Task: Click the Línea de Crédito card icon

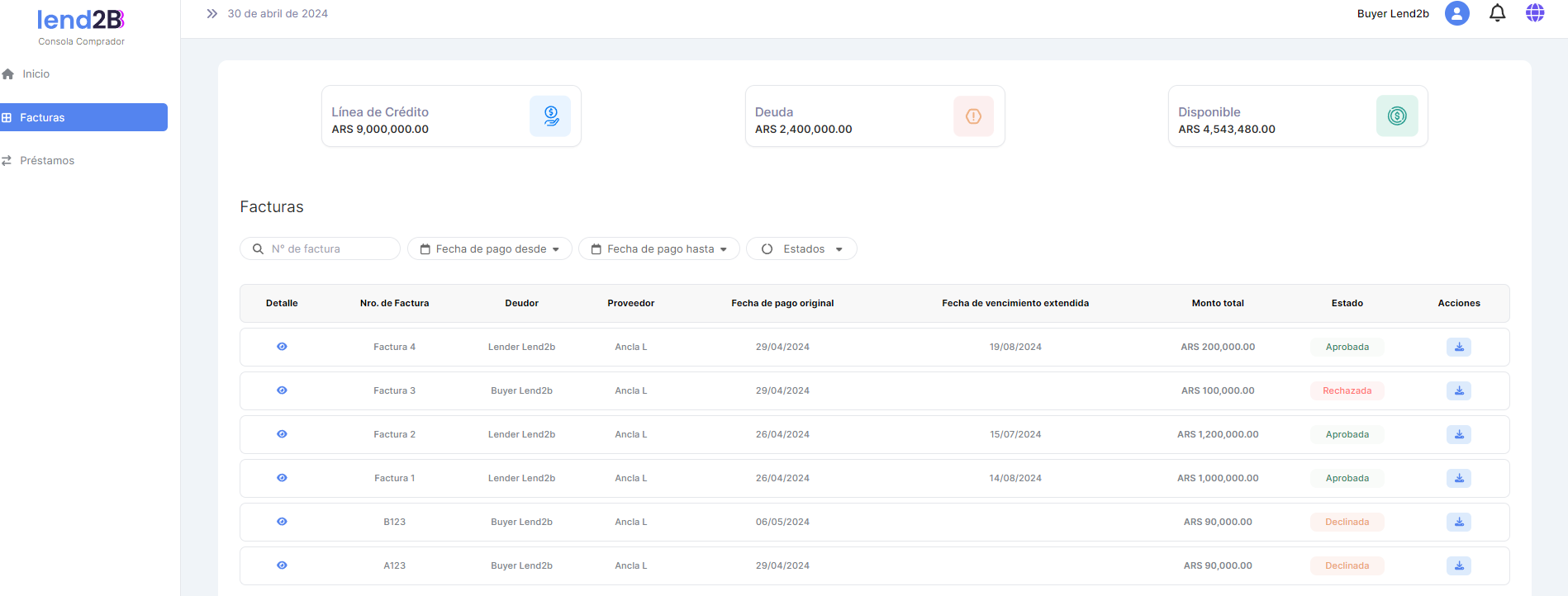Action: coord(550,116)
